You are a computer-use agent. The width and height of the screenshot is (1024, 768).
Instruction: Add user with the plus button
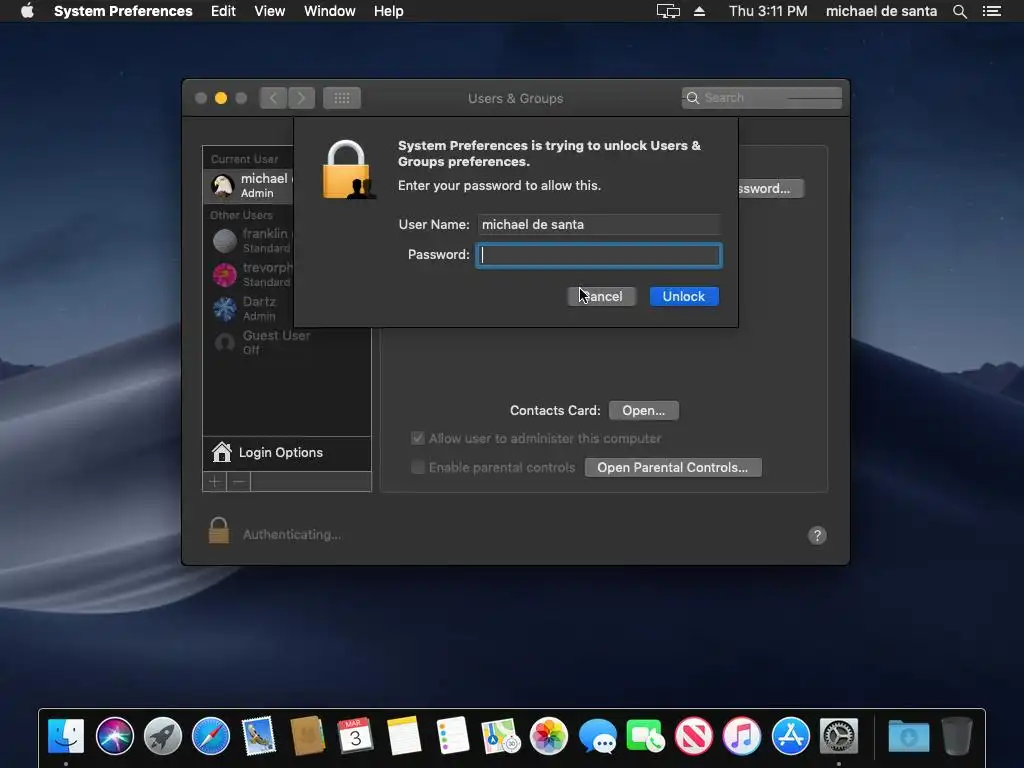coord(214,482)
